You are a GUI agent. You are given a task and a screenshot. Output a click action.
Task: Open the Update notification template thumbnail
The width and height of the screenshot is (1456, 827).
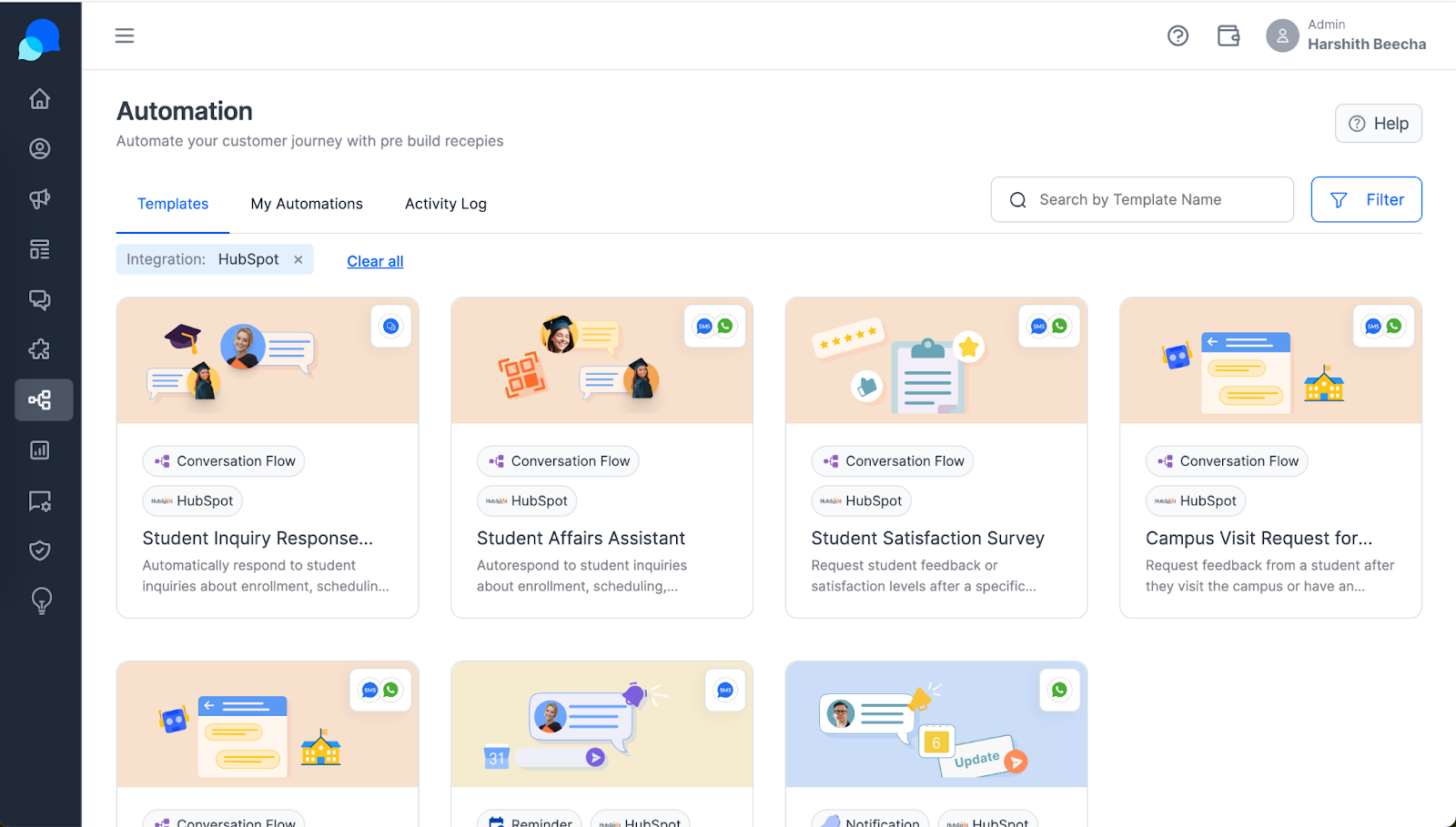(936, 724)
